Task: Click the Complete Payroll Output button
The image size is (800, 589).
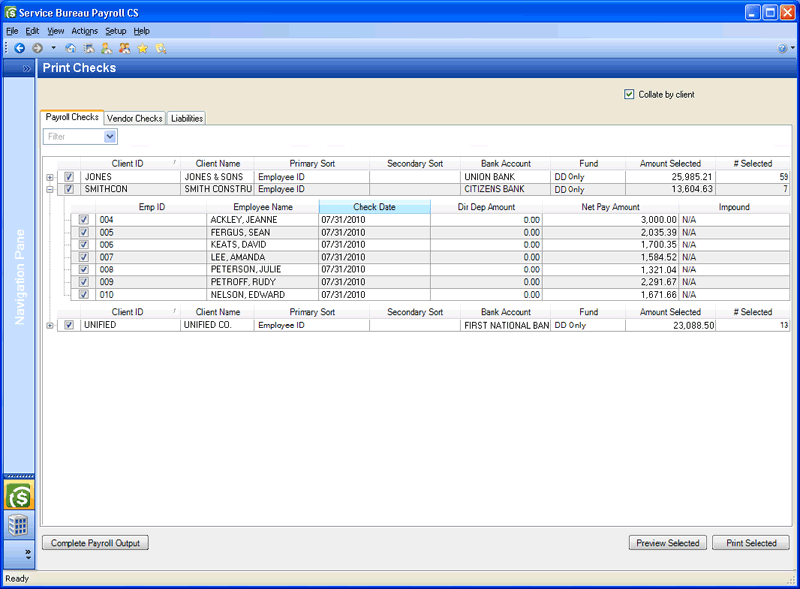Action: point(95,543)
